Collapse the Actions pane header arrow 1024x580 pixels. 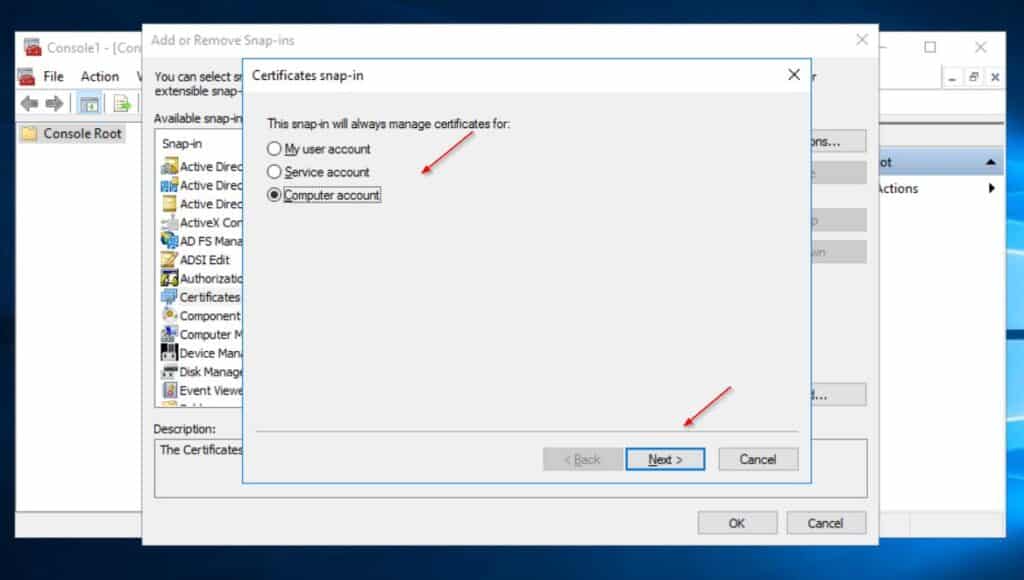click(991, 162)
